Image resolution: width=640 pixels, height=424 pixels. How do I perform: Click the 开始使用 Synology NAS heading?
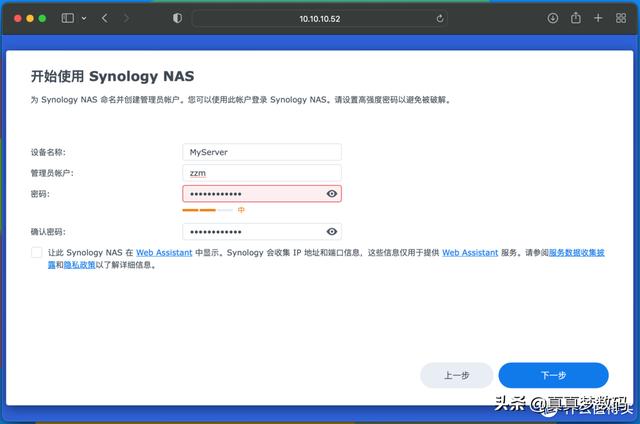tap(113, 76)
